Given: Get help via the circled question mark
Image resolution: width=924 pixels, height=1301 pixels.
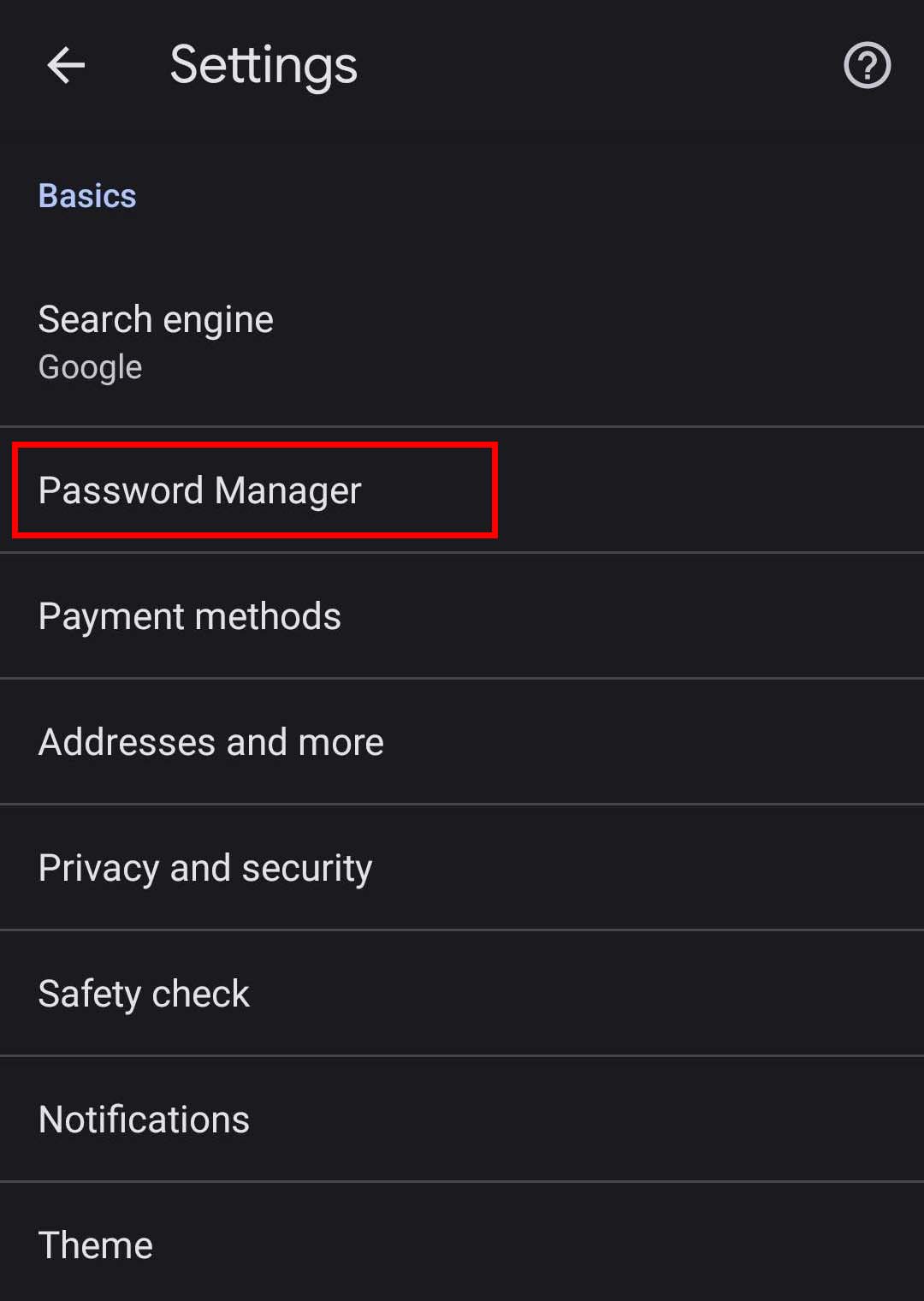Looking at the screenshot, I should tap(867, 64).
